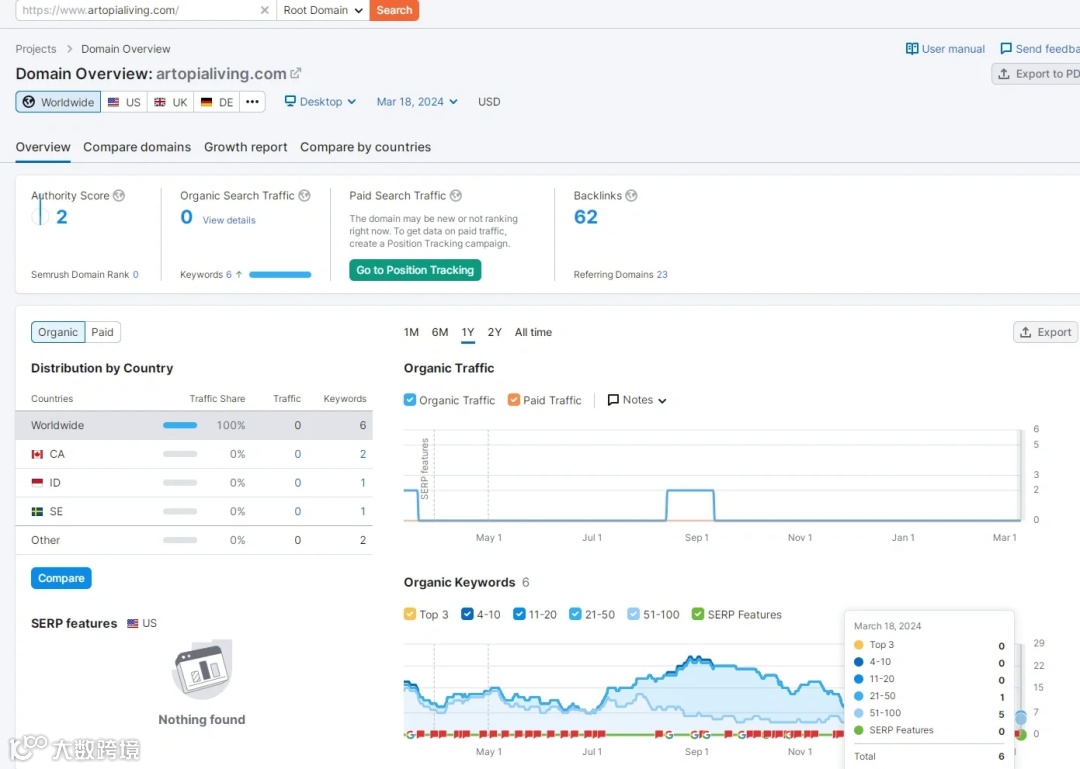Click the Organic Search Traffic info icon
The image size is (1080, 769).
click(304, 196)
